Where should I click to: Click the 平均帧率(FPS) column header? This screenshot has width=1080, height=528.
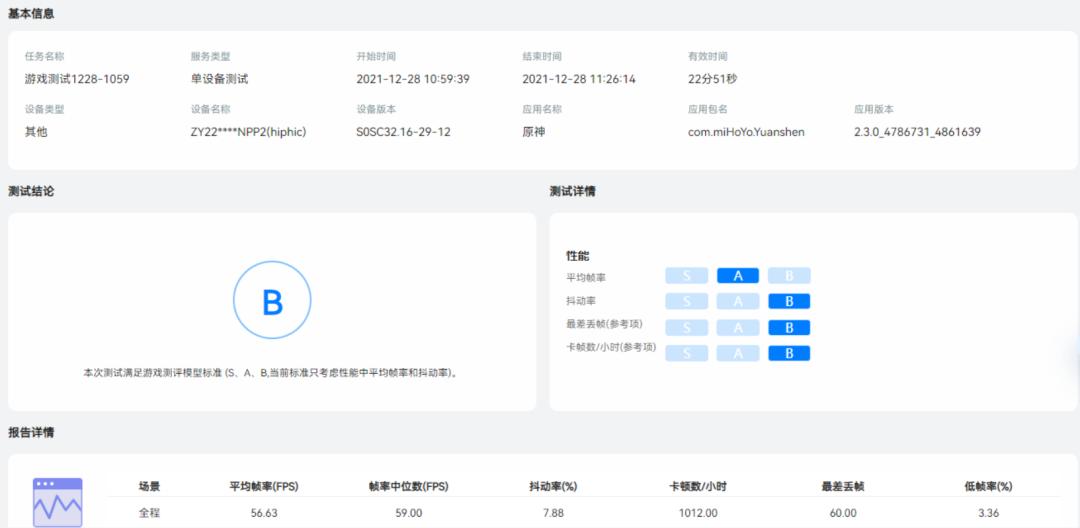264,486
